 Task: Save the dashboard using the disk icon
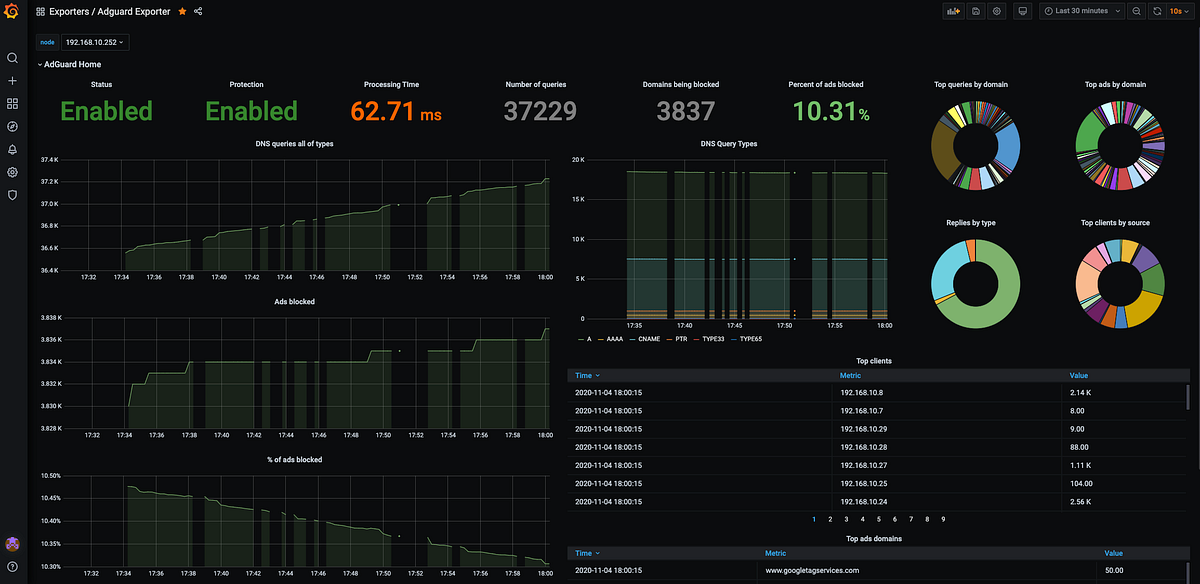coord(976,11)
